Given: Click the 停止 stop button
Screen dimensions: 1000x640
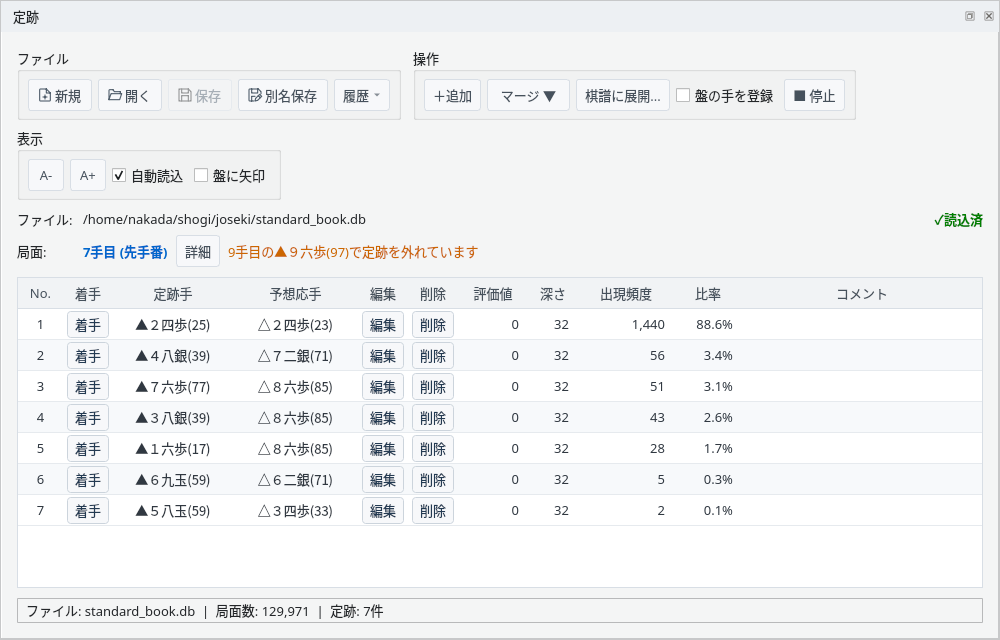Looking at the screenshot, I should pyautogui.click(x=814, y=96).
